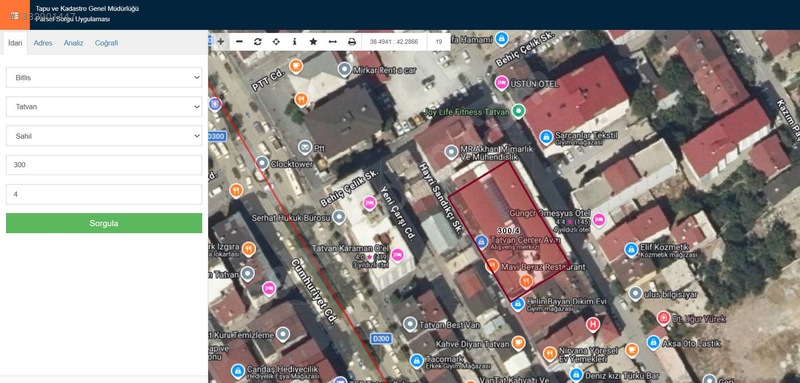Open the Tatvan district dropdown

click(104, 107)
